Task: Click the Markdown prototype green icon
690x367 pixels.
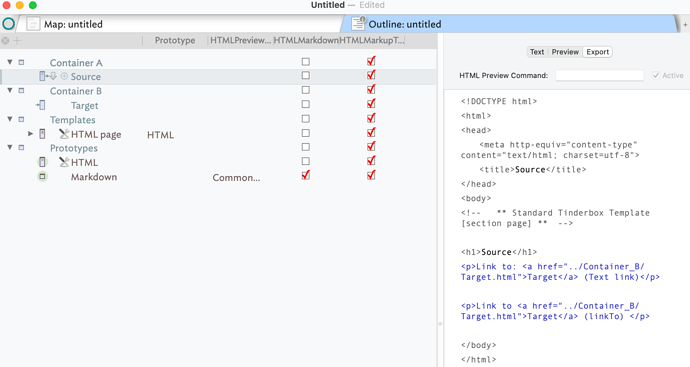Action: pyautogui.click(x=42, y=177)
